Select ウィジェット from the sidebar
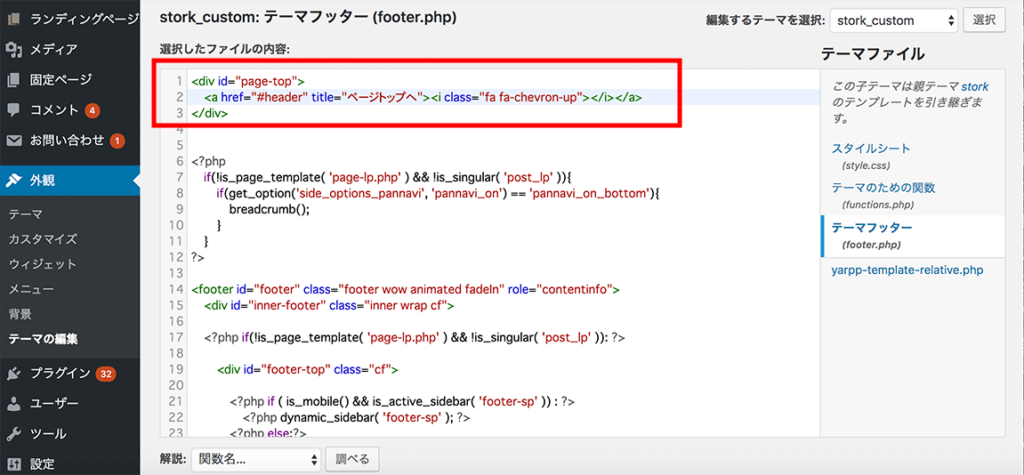Screen dimensions: 1024x475 tap(42, 264)
